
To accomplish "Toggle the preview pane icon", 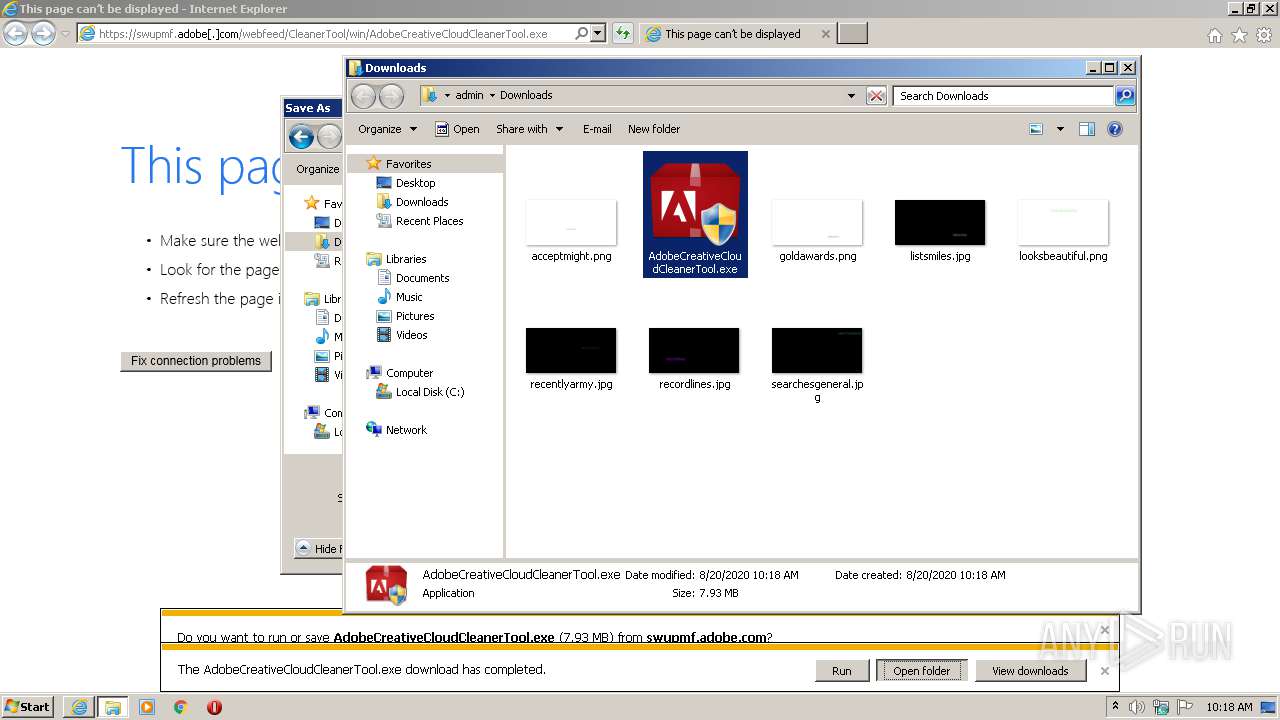I will [1087, 129].
